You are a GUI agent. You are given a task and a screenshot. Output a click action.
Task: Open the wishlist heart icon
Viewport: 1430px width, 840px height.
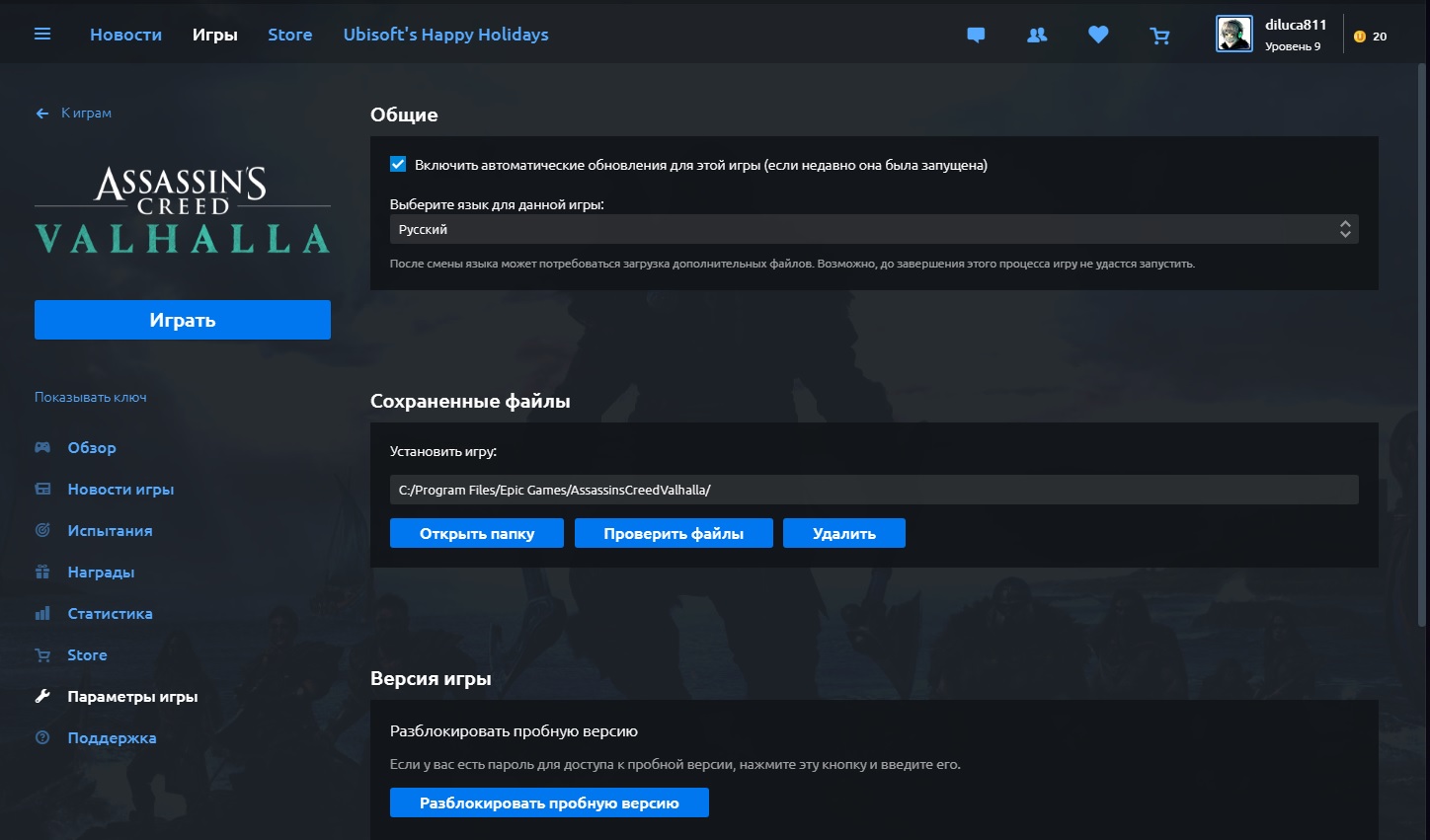tap(1098, 35)
